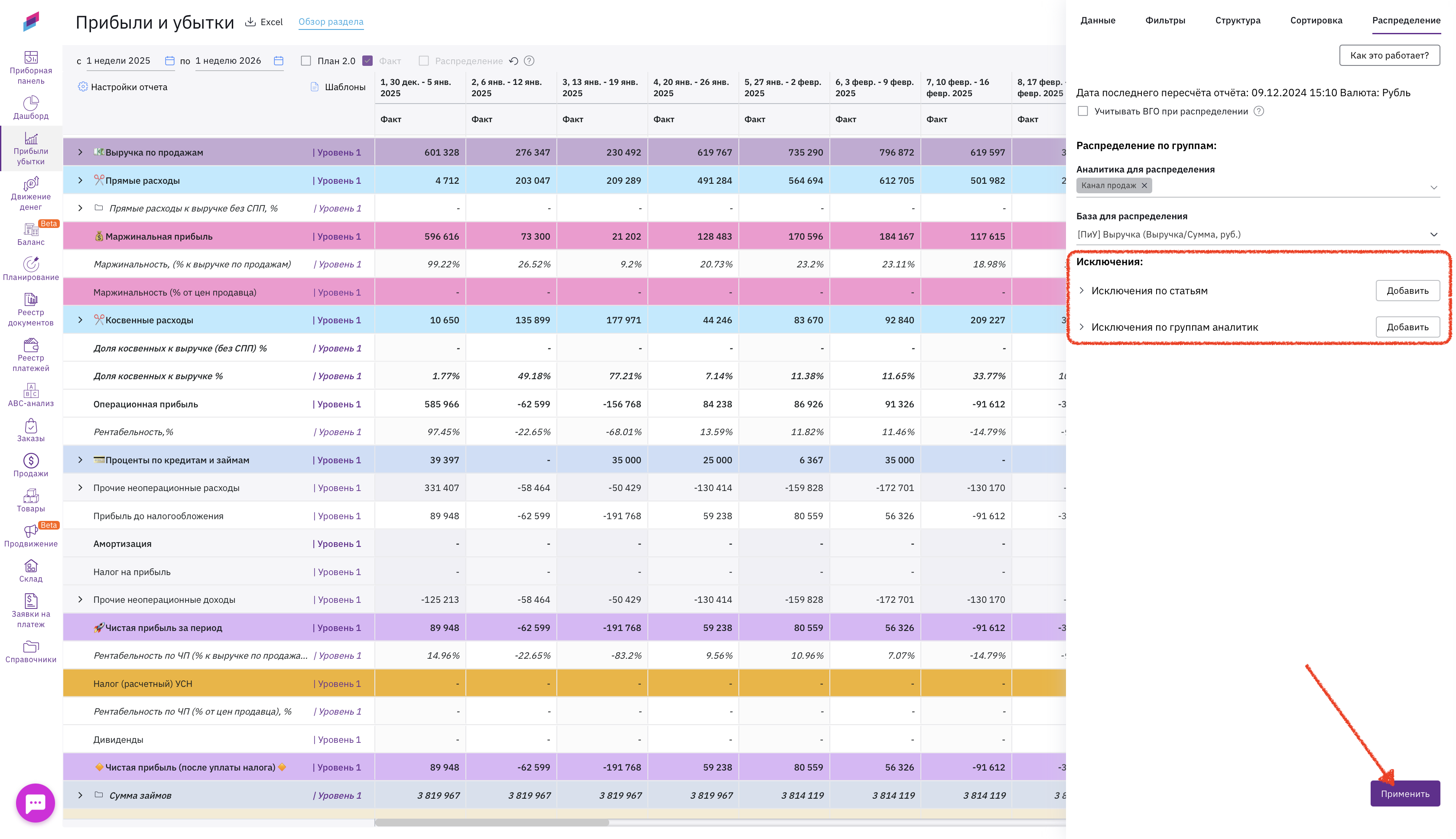Expand Исключения по статьям section
Image resolution: width=1456 pixels, height=839 pixels.
click(1082, 290)
